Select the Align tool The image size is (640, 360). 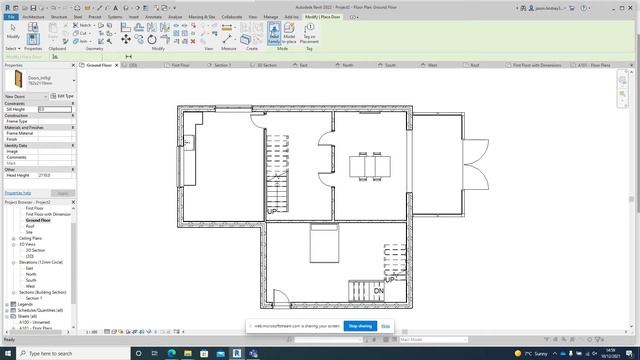pos(126,27)
